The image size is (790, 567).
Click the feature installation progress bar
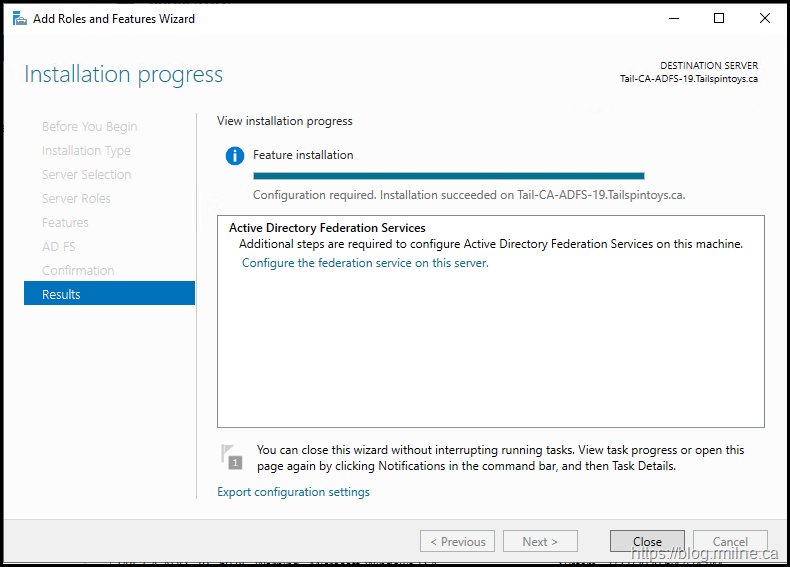tap(448, 176)
